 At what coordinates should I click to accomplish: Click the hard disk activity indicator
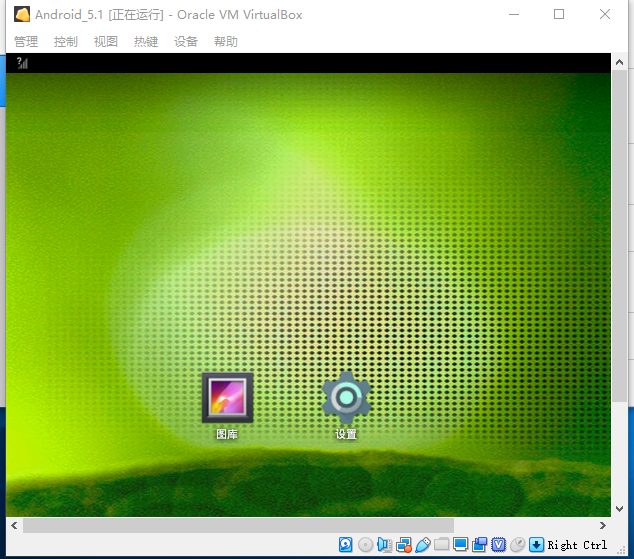pyautogui.click(x=346, y=545)
